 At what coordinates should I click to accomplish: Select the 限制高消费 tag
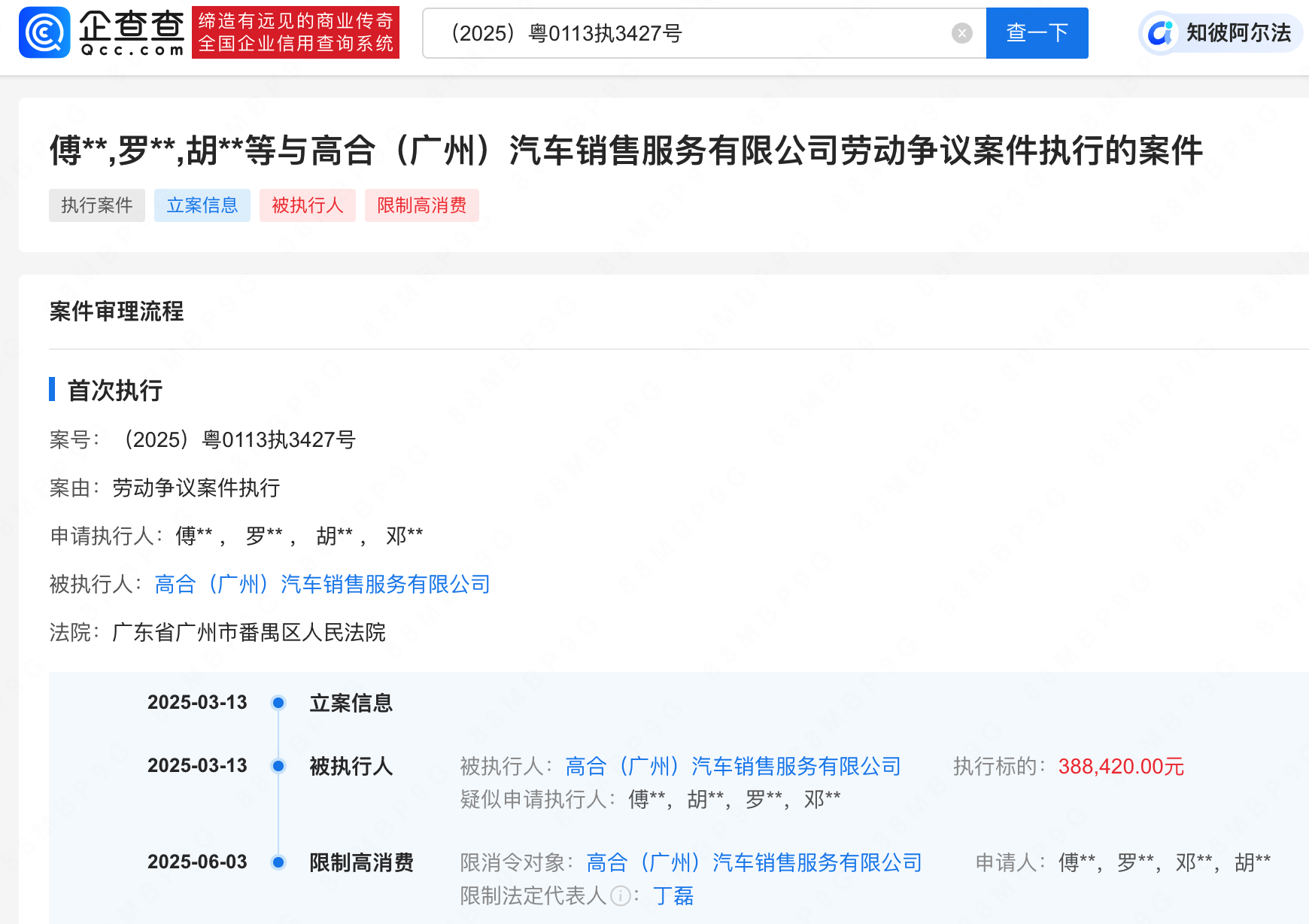point(422,205)
